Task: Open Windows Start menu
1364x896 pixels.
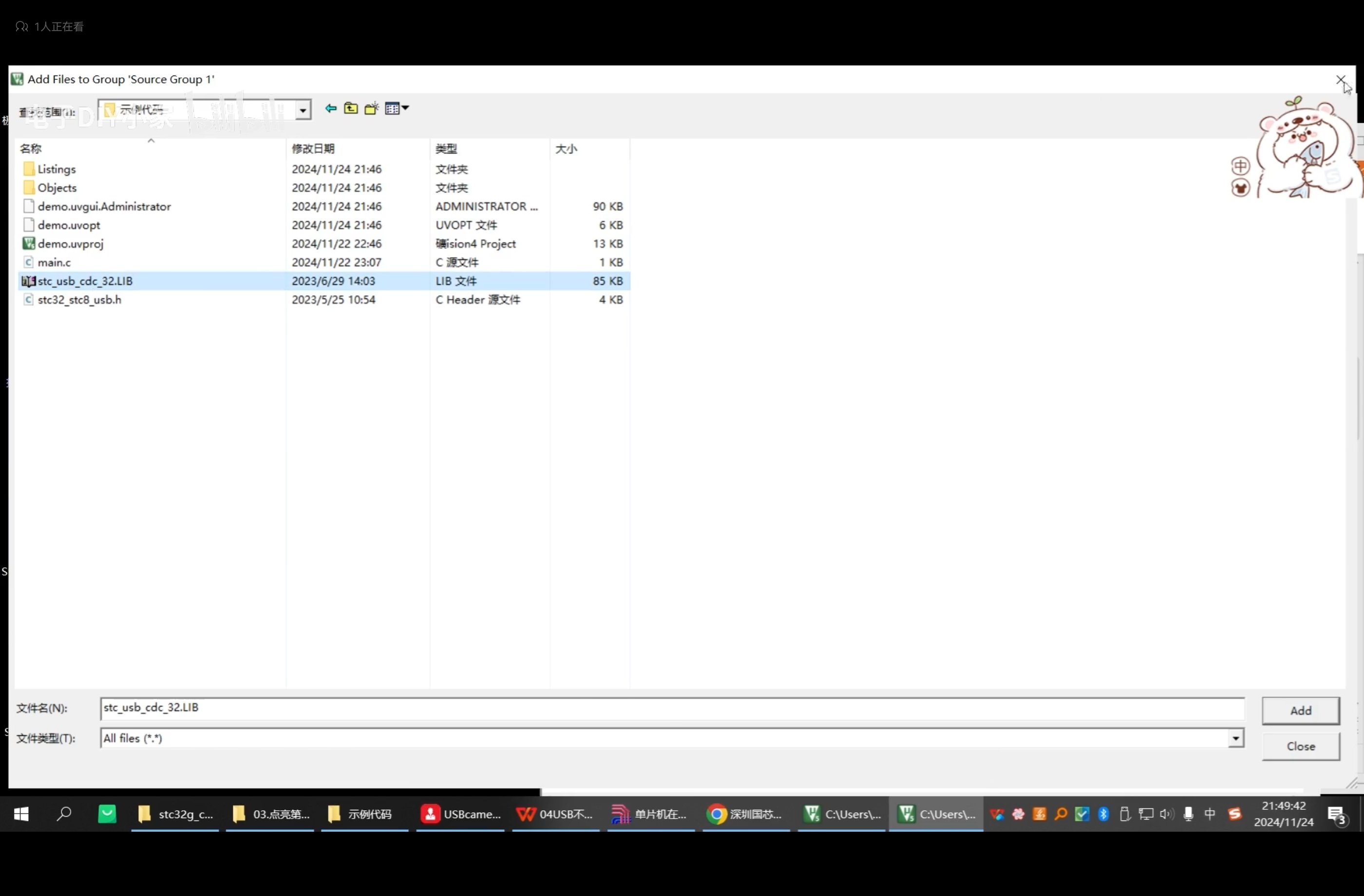Action: pyautogui.click(x=21, y=814)
